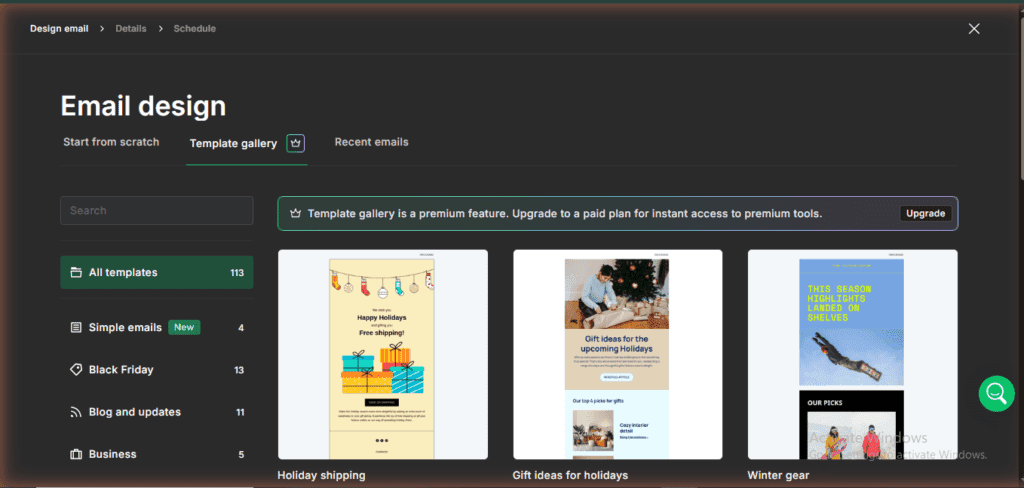
Task: Select Black Friday category
Action: click(157, 370)
